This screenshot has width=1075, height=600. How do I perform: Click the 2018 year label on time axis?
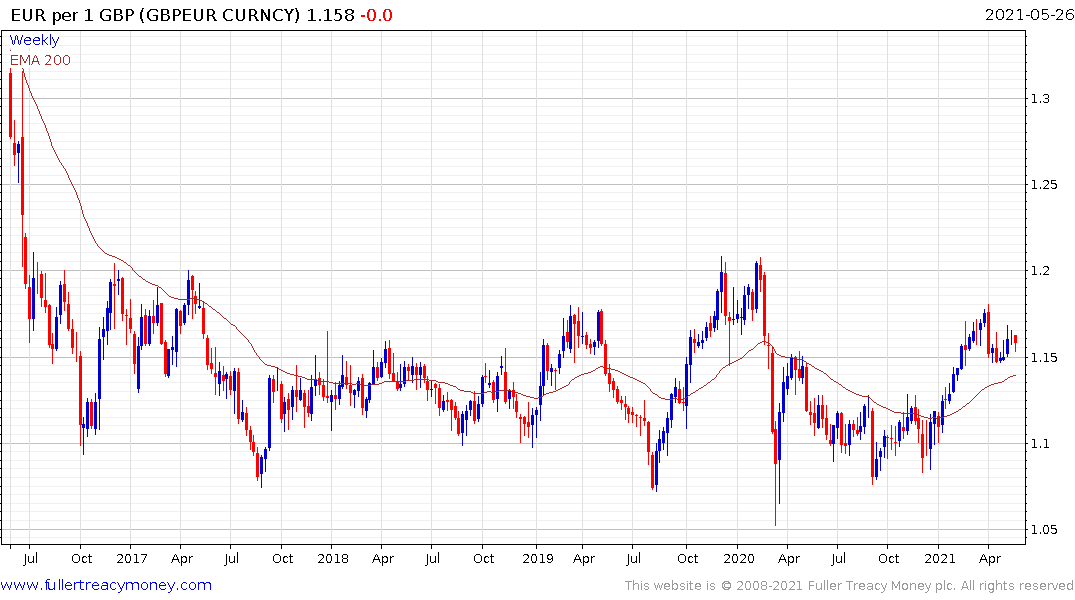tap(333, 558)
